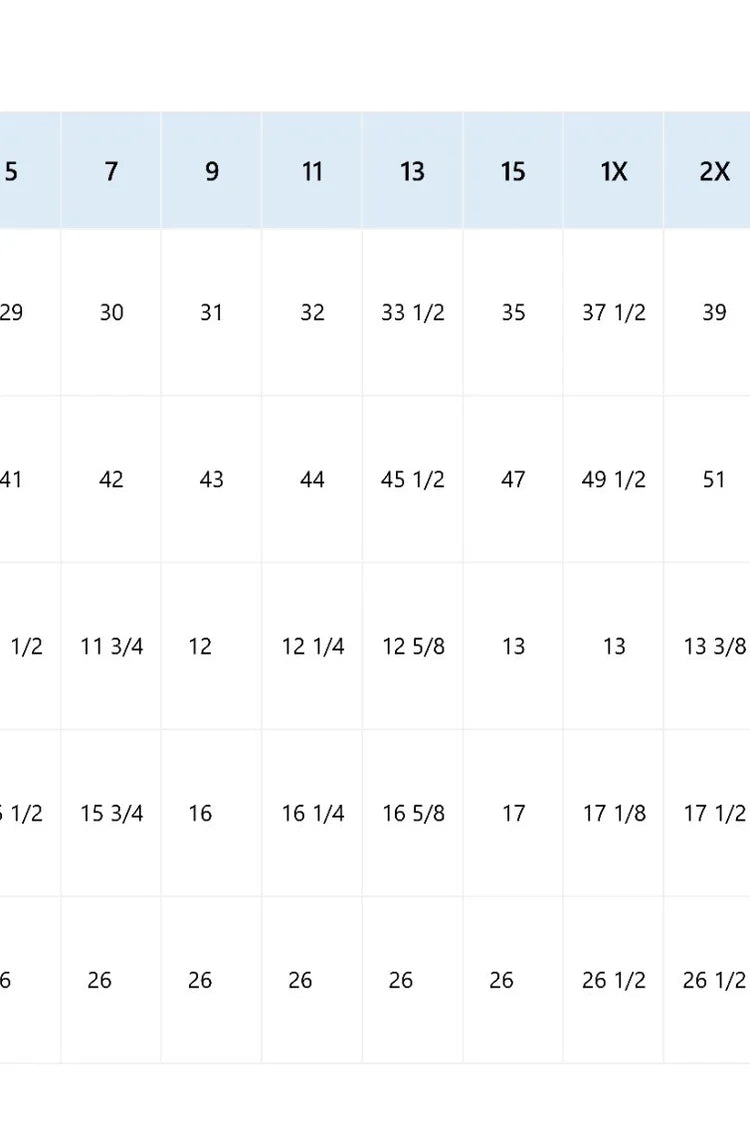Click the 13 3/8 measurement cell
Viewport: 750px width, 1125px height.
click(x=714, y=647)
